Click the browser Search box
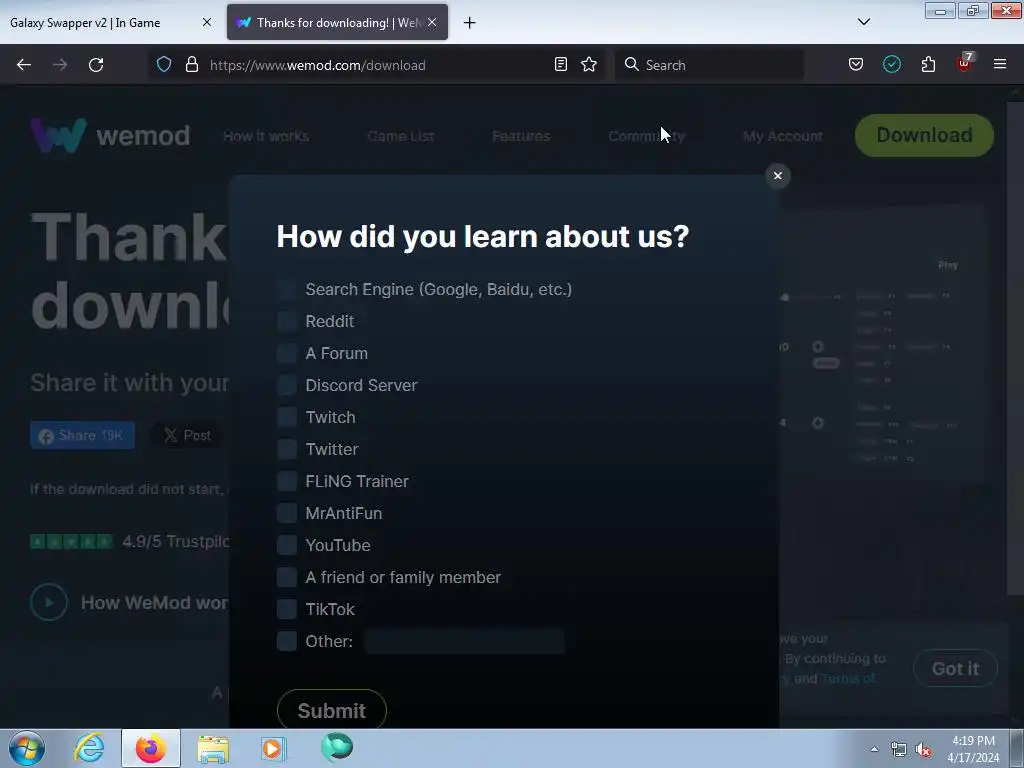 [710, 65]
